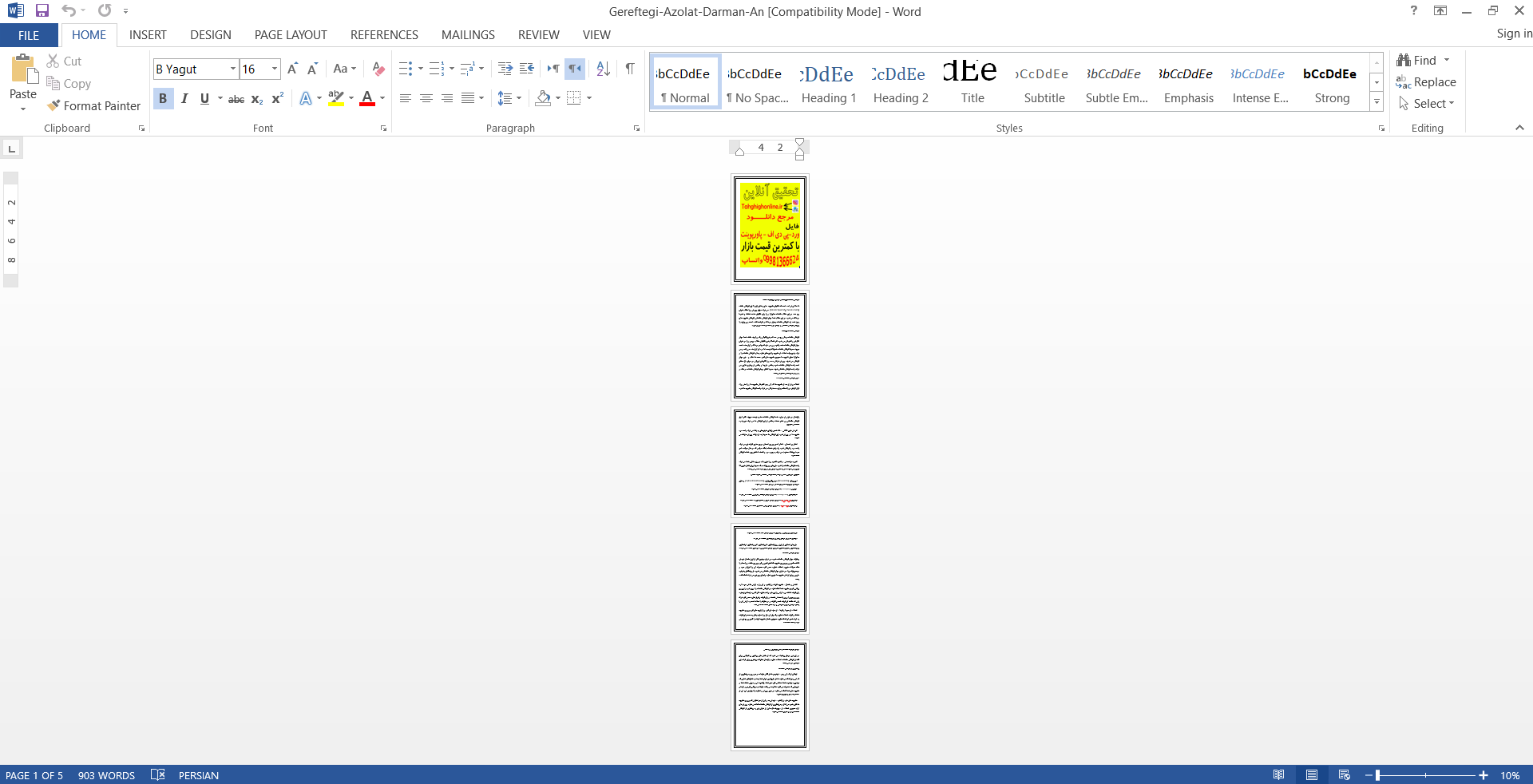Apply the Heading 1 style
Screen dimensions: 1533x784
click(829, 83)
